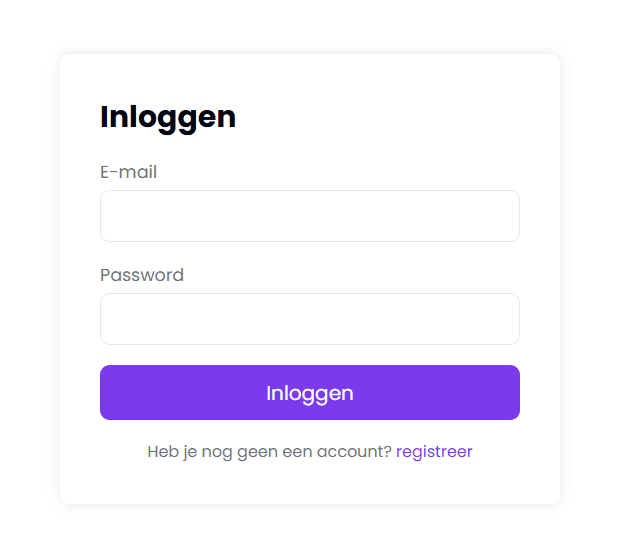Activate the input above the Inloggen button
This screenshot has width=631, height=559.
point(310,319)
